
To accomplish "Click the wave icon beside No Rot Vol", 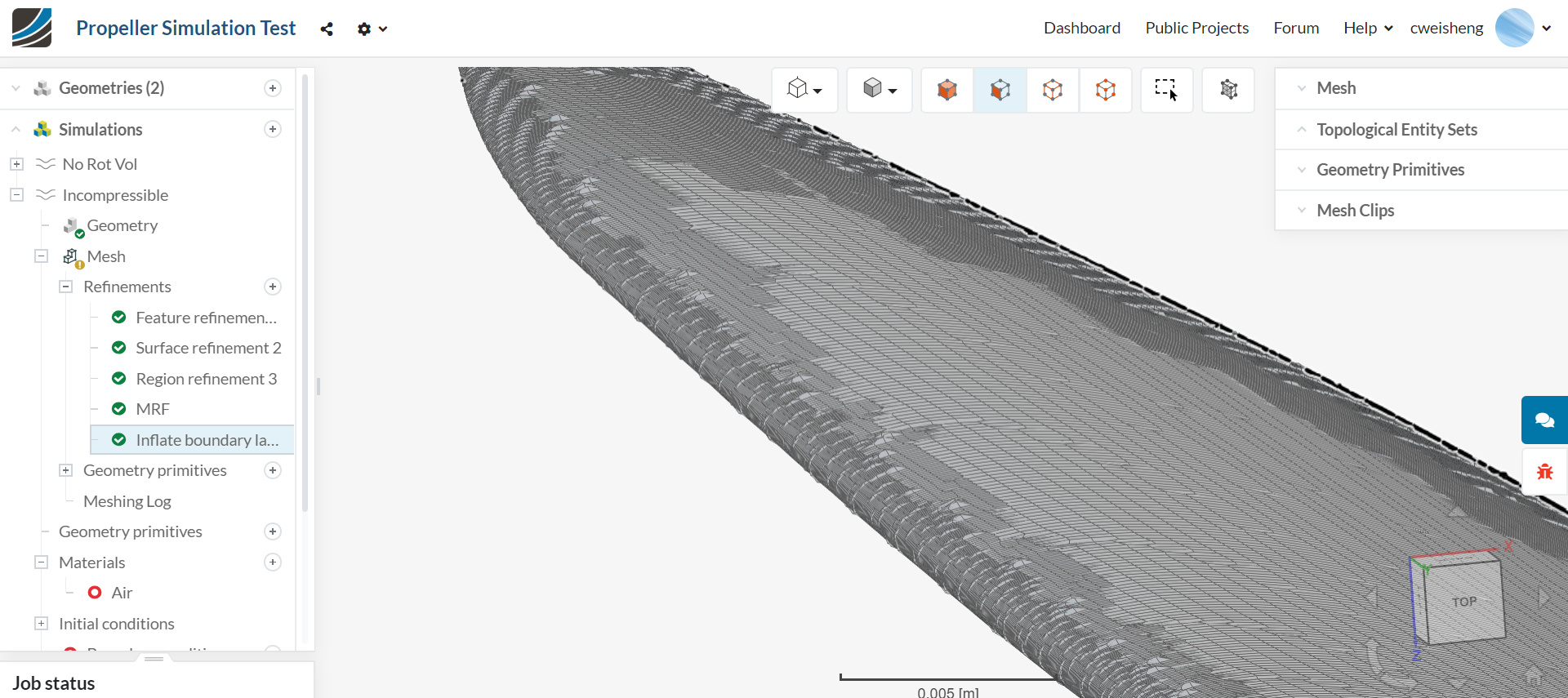I will 46,164.
